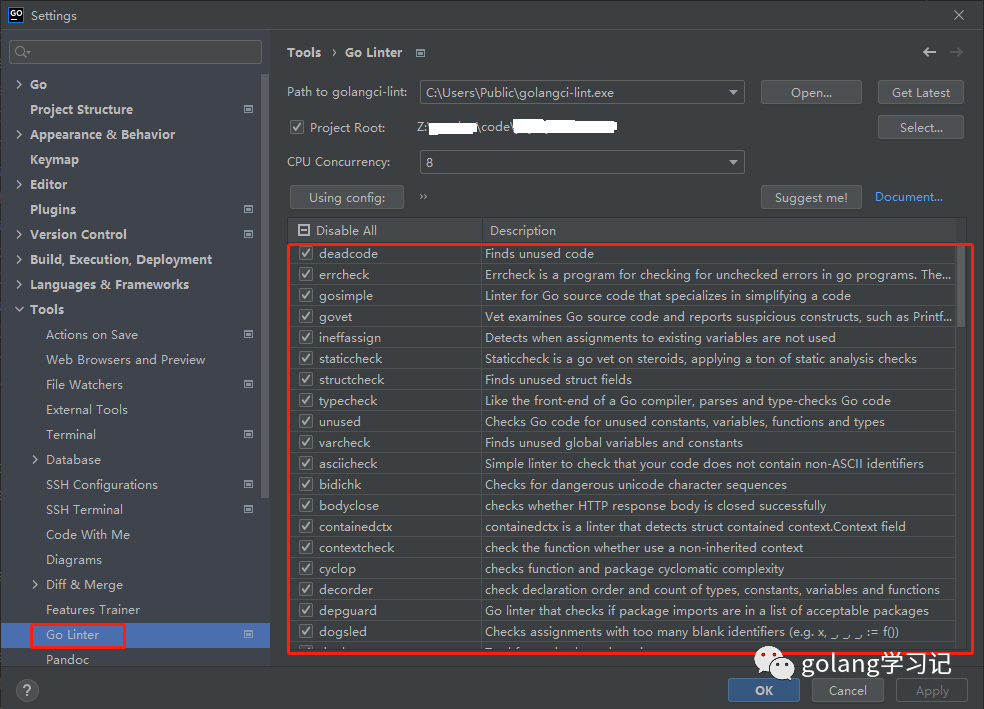The height and width of the screenshot is (709, 984).
Task: Click project-level icon next to SSH Configurations
Action: click(249, 484)
